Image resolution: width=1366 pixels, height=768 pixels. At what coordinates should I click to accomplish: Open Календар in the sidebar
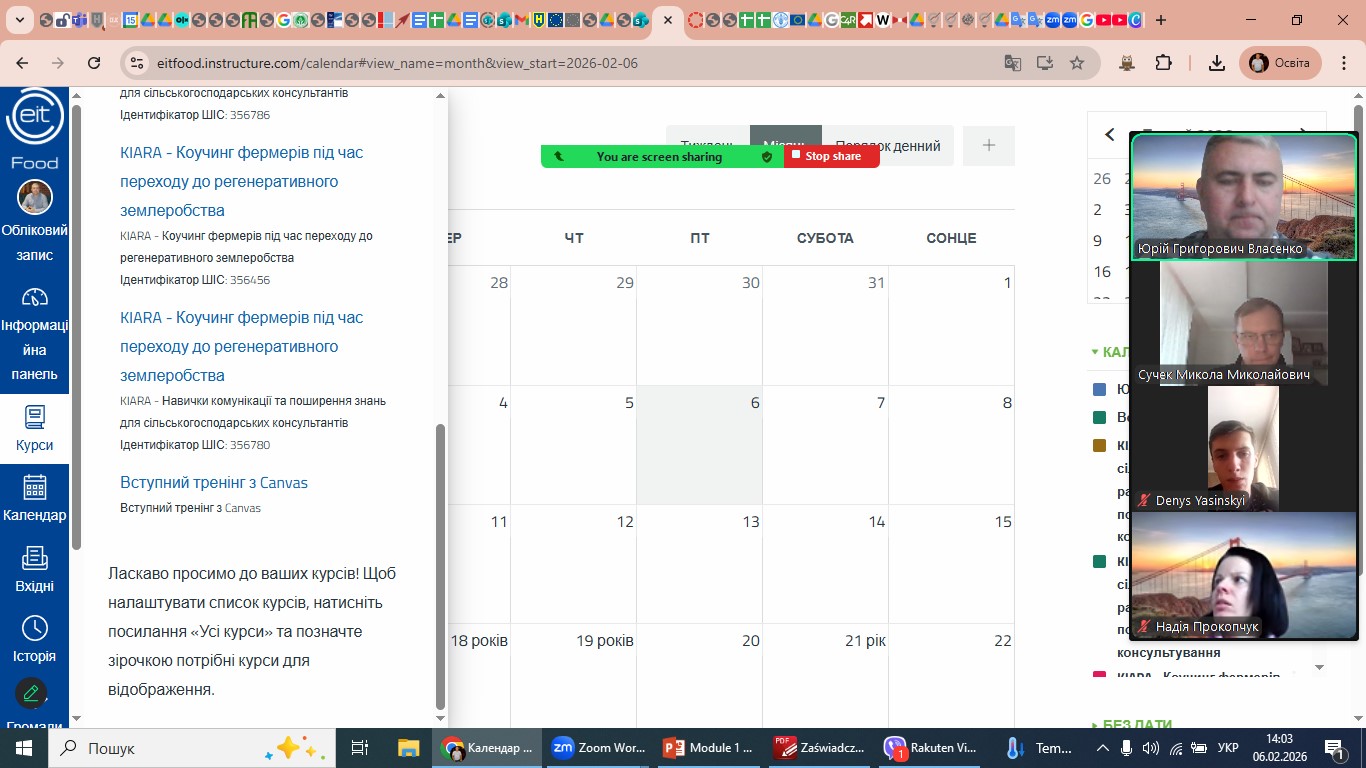coord(35,499)
